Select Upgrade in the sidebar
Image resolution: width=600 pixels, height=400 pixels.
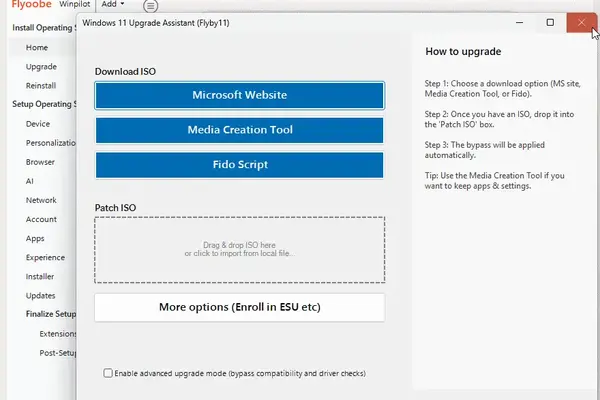click(x=41, y=66)
